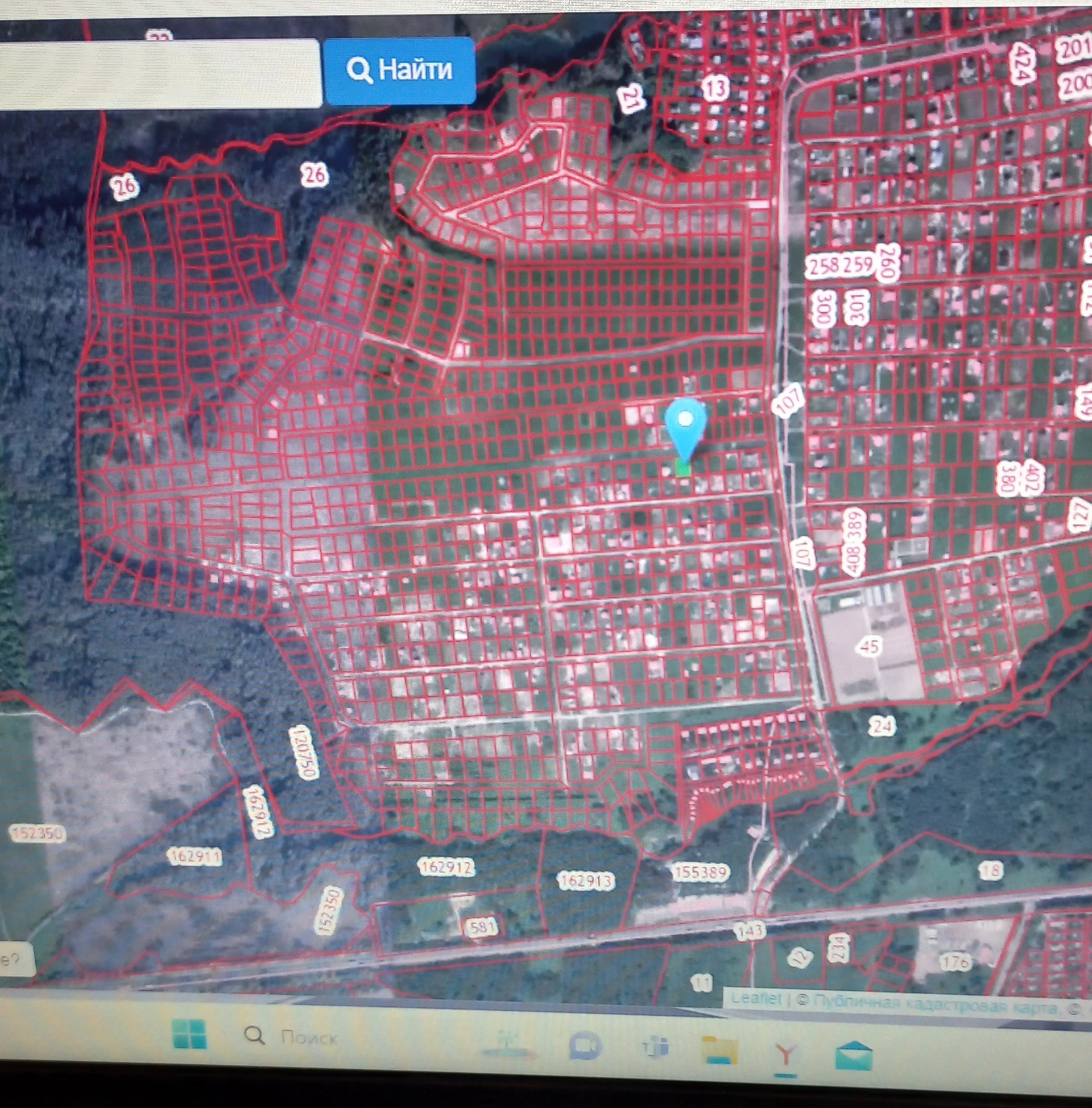Open Microsoft Teams from the taskbar
This screenshot has width=1092, height=1108.
point(656,1048)
